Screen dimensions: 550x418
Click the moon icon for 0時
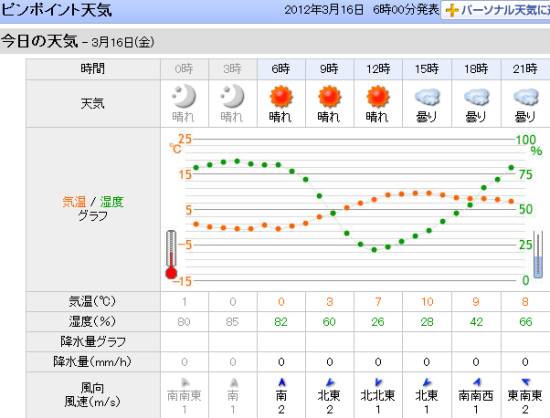[184, 96]
